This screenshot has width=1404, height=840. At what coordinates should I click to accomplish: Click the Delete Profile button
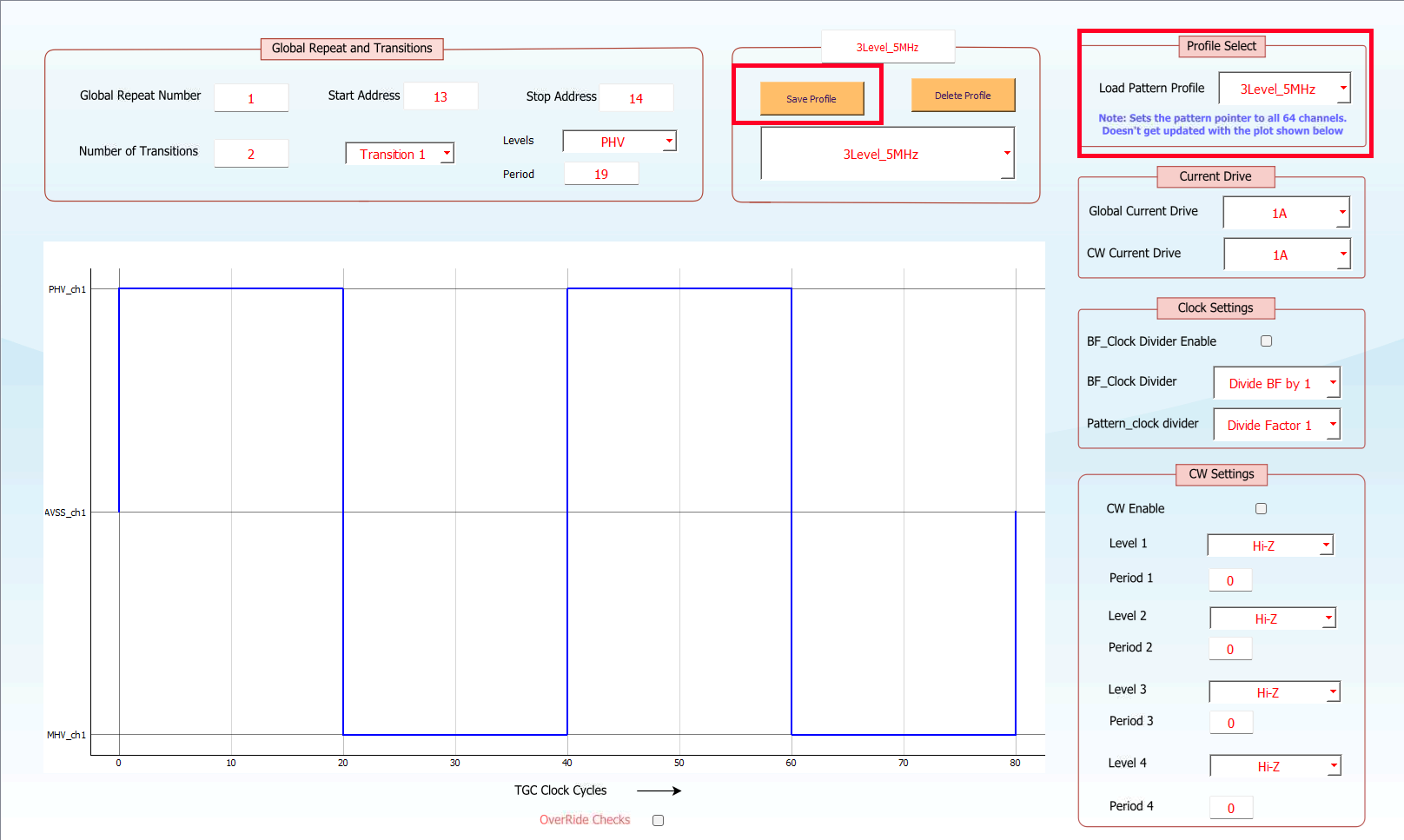(x=962, y=96)
